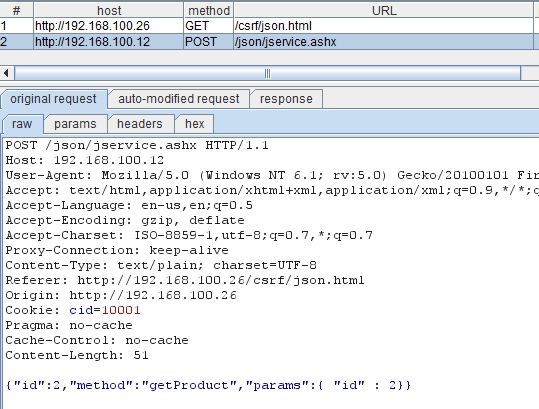
Task: Sort history by the host column header
Action: pos(109,10)
